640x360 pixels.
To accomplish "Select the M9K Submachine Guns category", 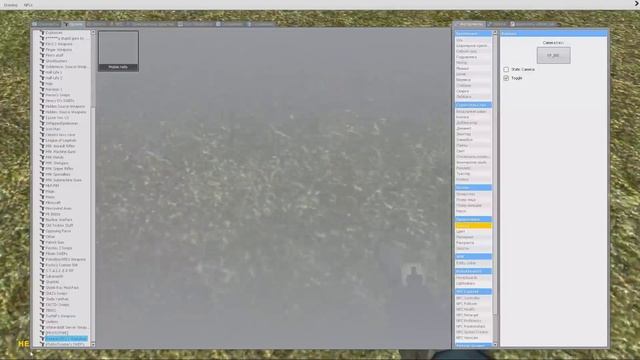I will (63, 180).
